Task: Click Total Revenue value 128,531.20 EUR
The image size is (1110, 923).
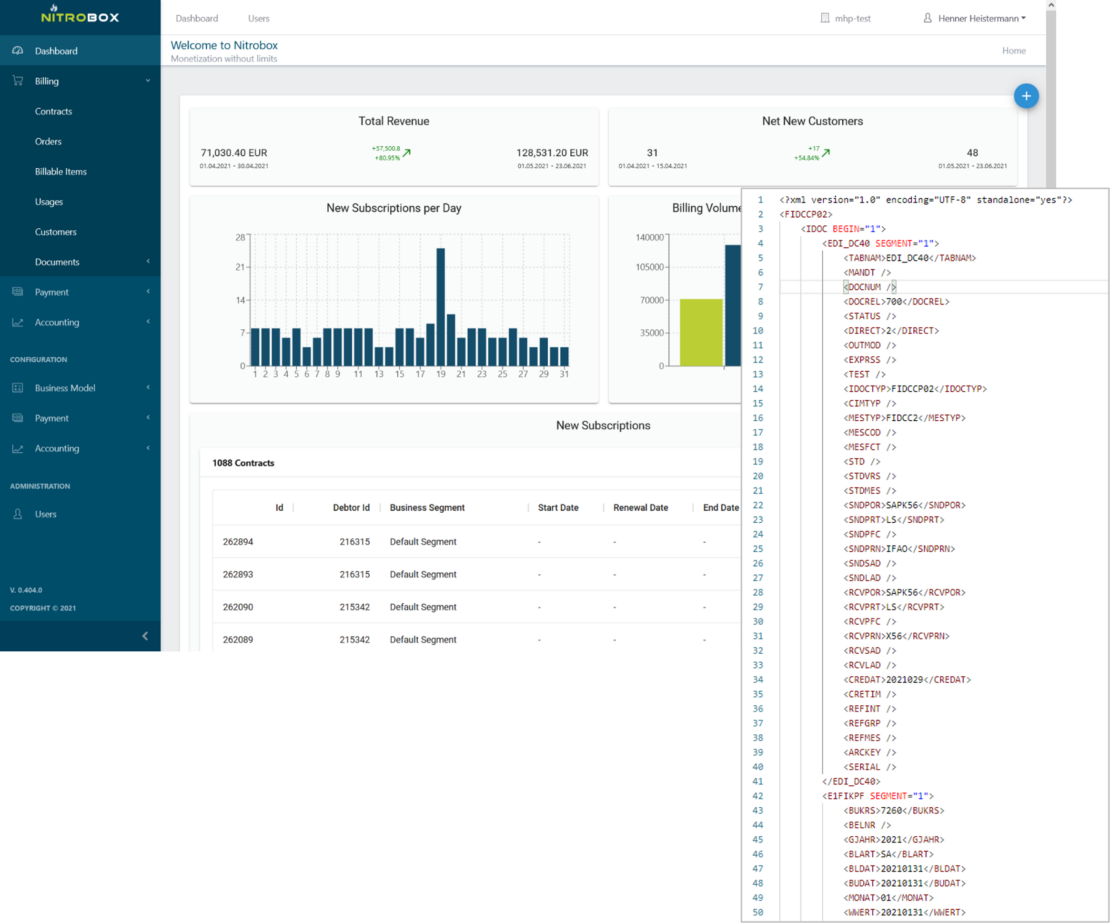Action: 552,153
